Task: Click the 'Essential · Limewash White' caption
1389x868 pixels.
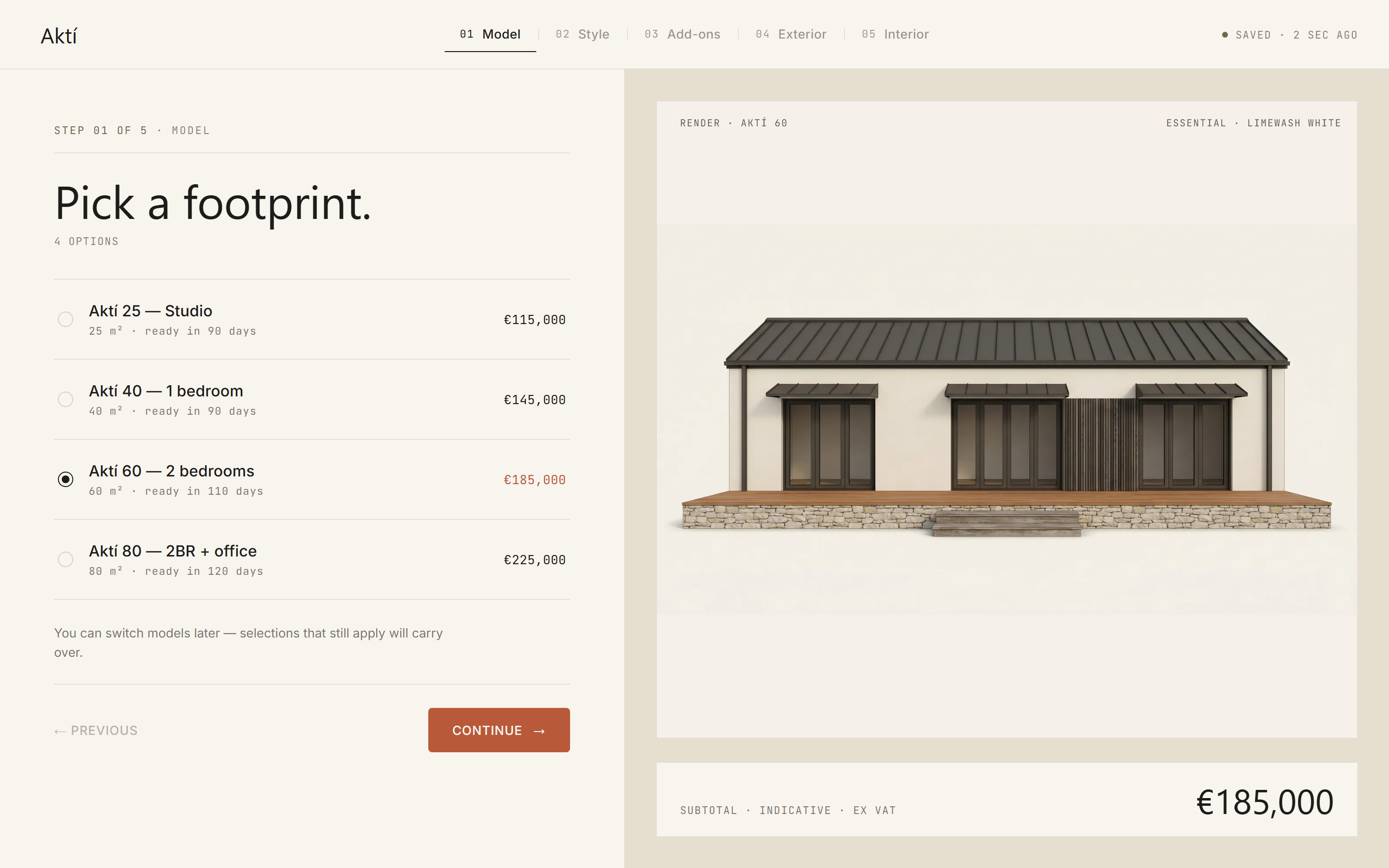Action: point(1253,123)
